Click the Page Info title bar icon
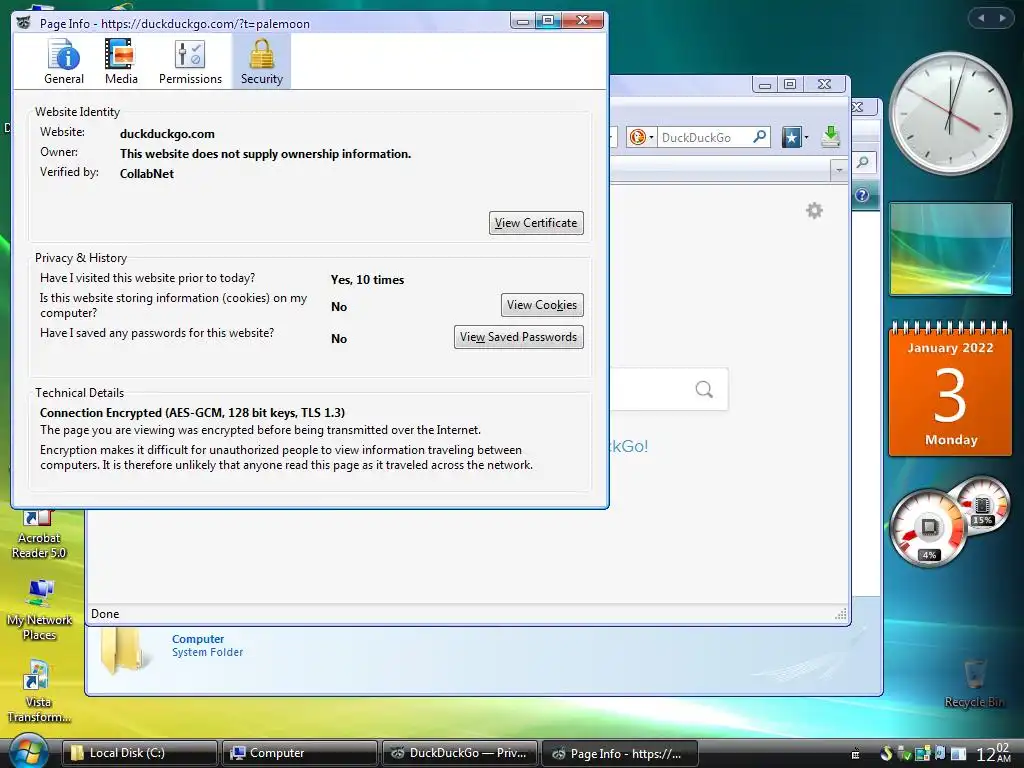Image resolution: width=1024 pixels, height=768 pixels. click(24, 23)
